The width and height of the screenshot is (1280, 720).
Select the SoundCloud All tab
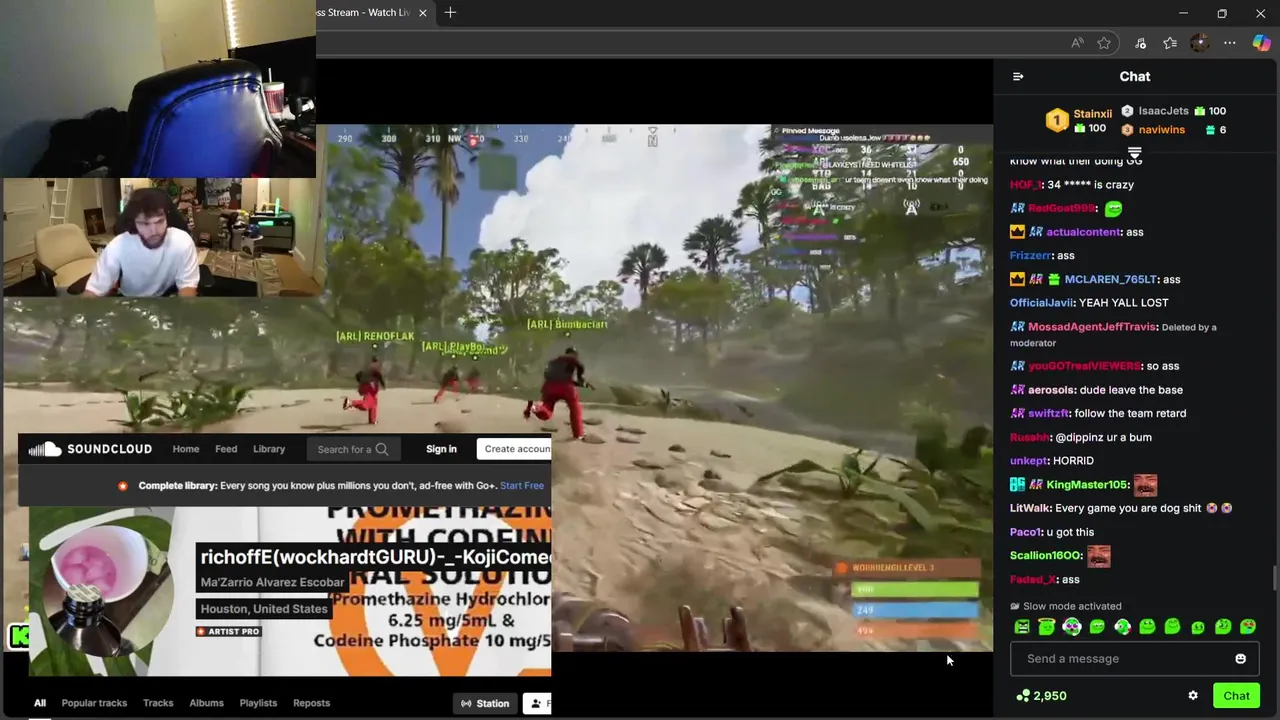click(40, 703)
